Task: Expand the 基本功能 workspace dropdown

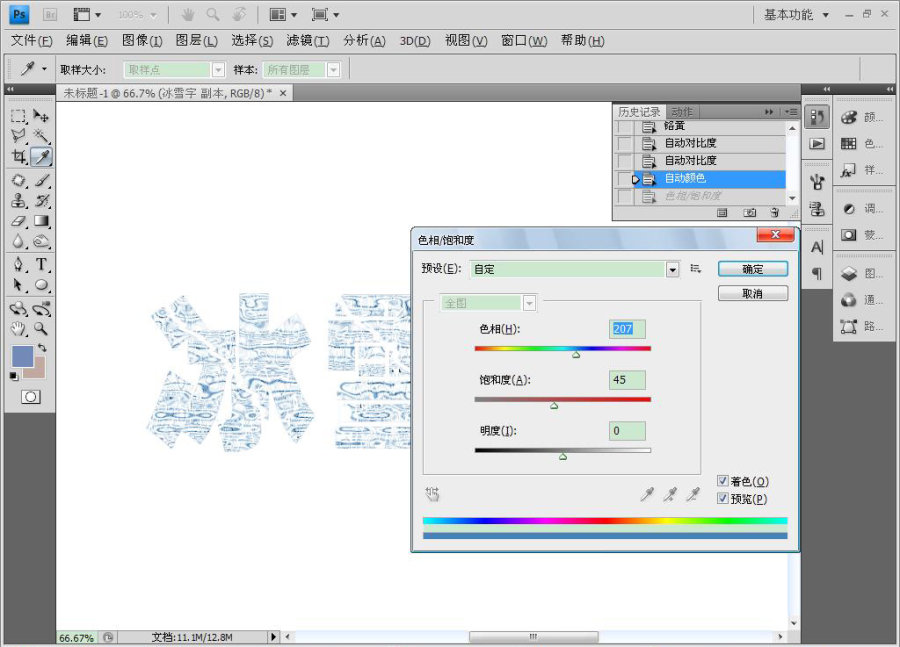Action: point(825,15)
